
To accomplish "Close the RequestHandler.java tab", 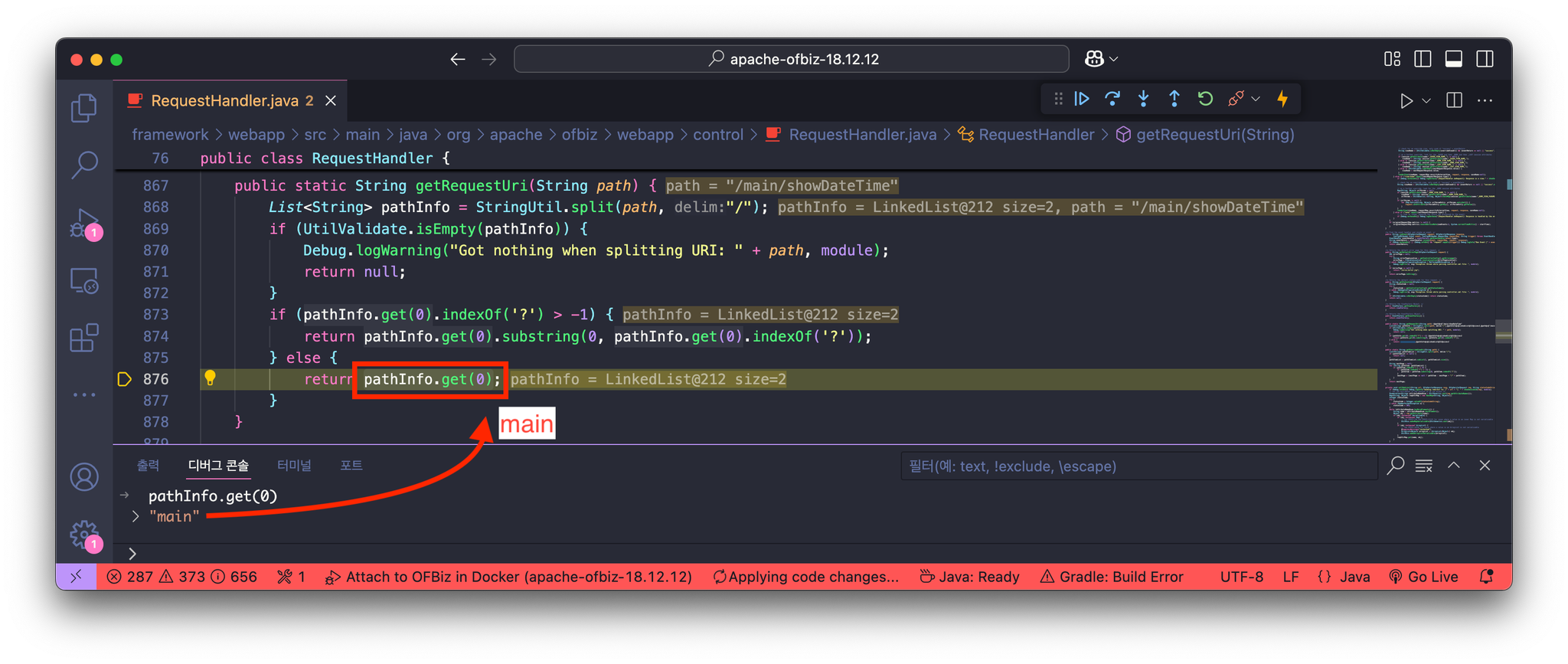I will click(331, 100).
